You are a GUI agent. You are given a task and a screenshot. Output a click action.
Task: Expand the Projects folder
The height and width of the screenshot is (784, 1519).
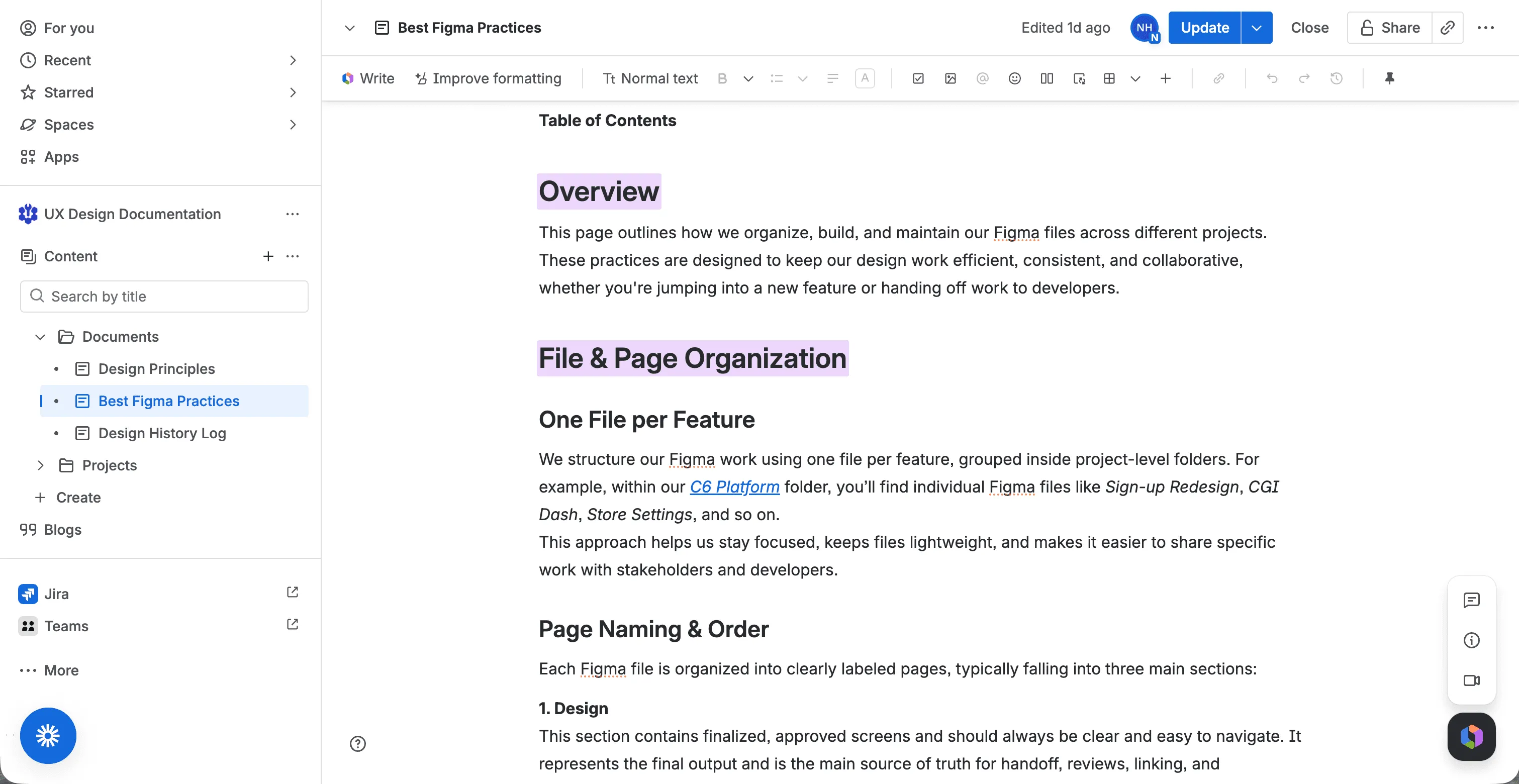[x=40, y=465]
